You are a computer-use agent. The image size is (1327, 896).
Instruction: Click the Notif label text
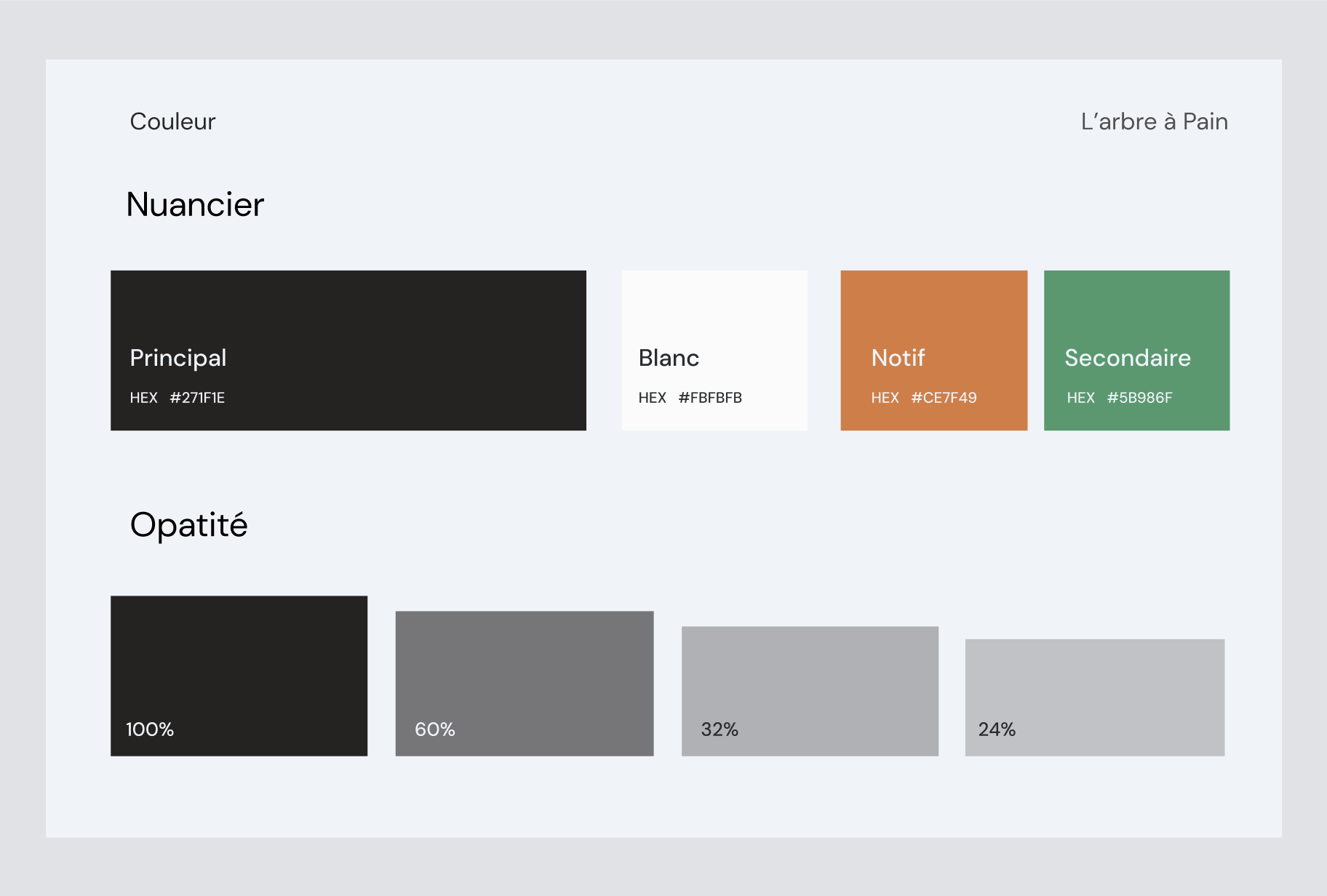[x=898, y=358]
